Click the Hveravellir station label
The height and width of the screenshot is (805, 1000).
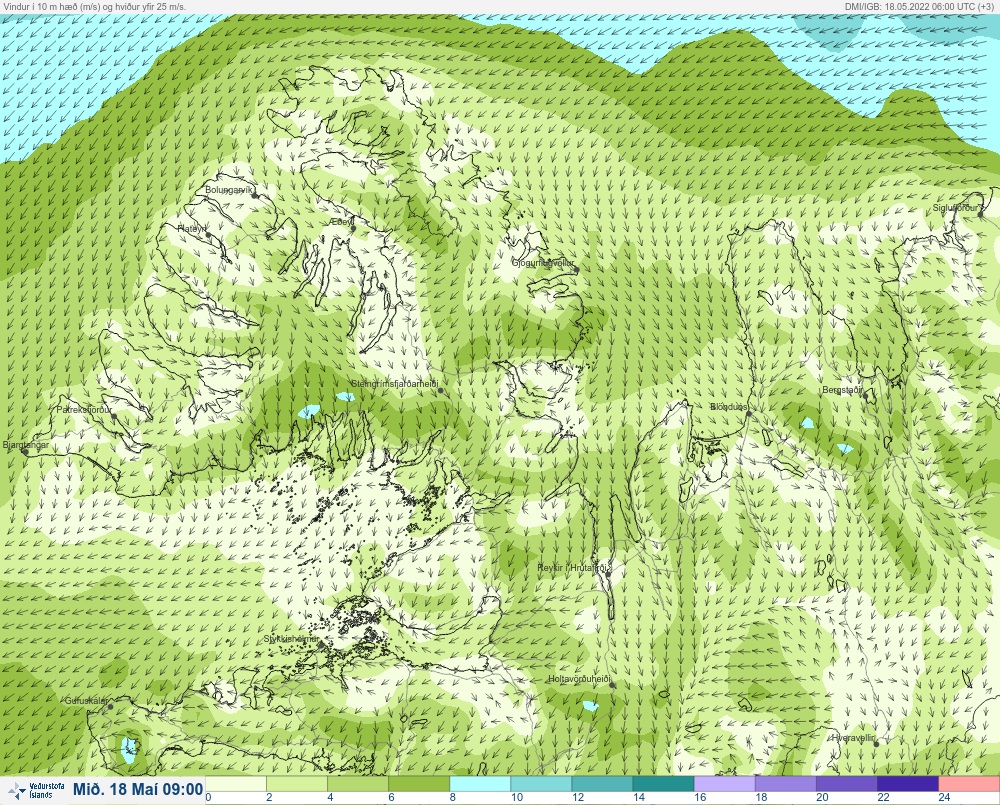click(853, 738)
